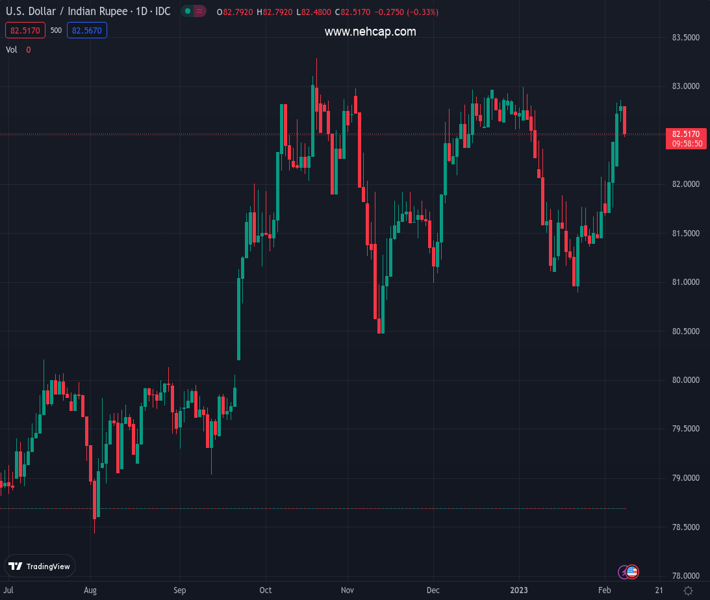
Task: Click the US flag economic event marker
Action: (x=632, y=572)
